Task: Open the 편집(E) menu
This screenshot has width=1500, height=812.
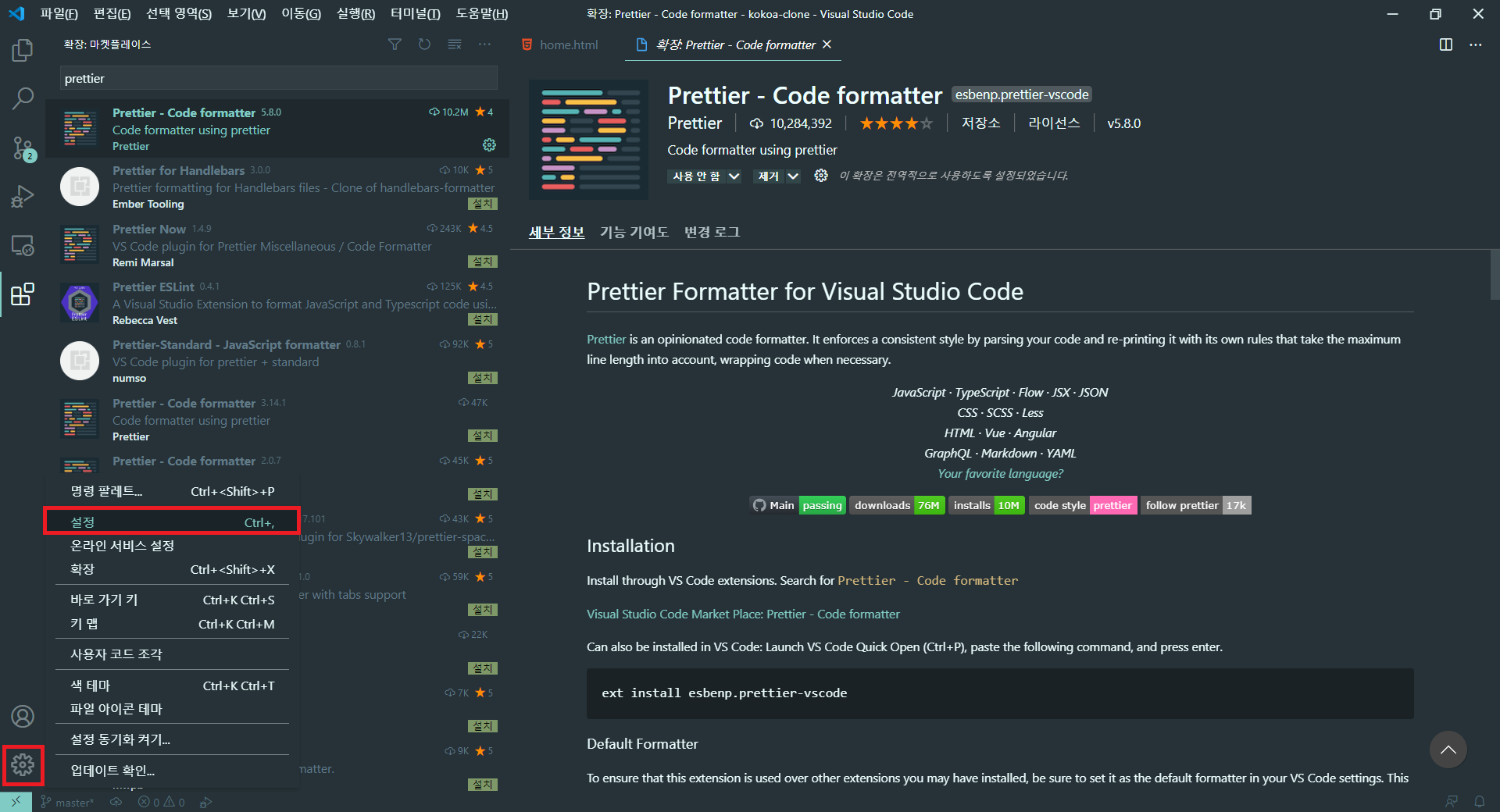Action: [x=112, y=14]
